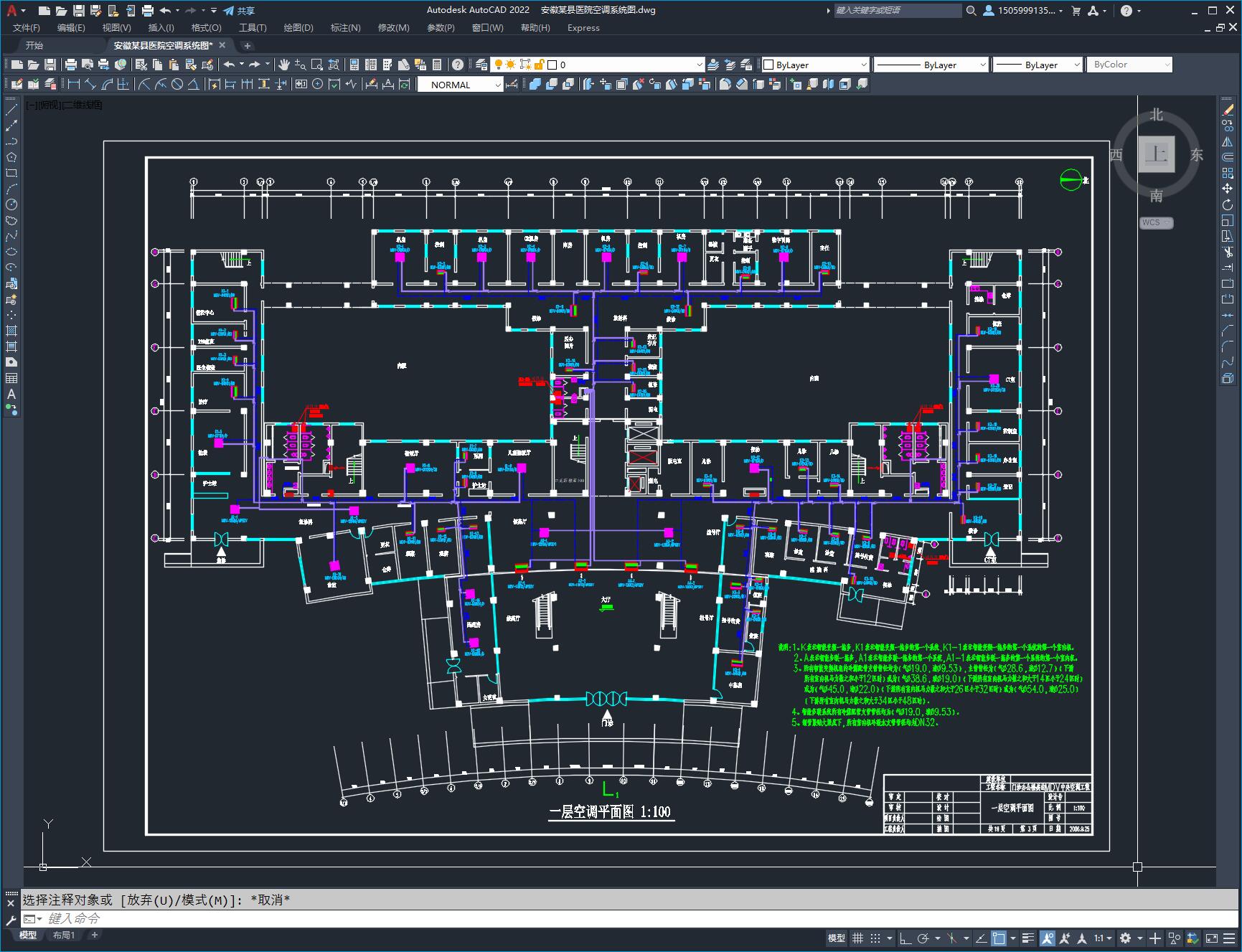Select the Pan hand tool
The image size is (1242, 952).
(284, 65)
